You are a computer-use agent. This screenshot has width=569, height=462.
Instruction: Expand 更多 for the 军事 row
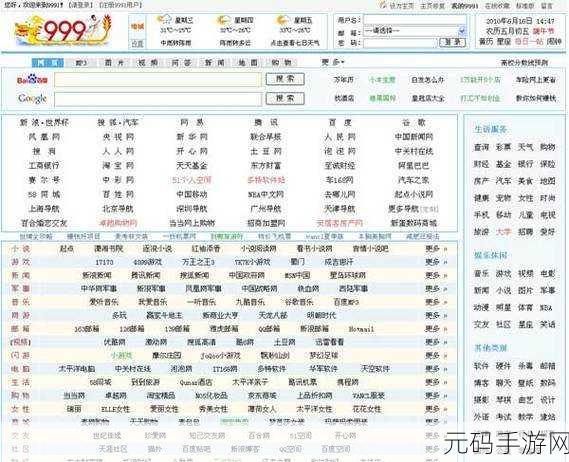point(436,289)
